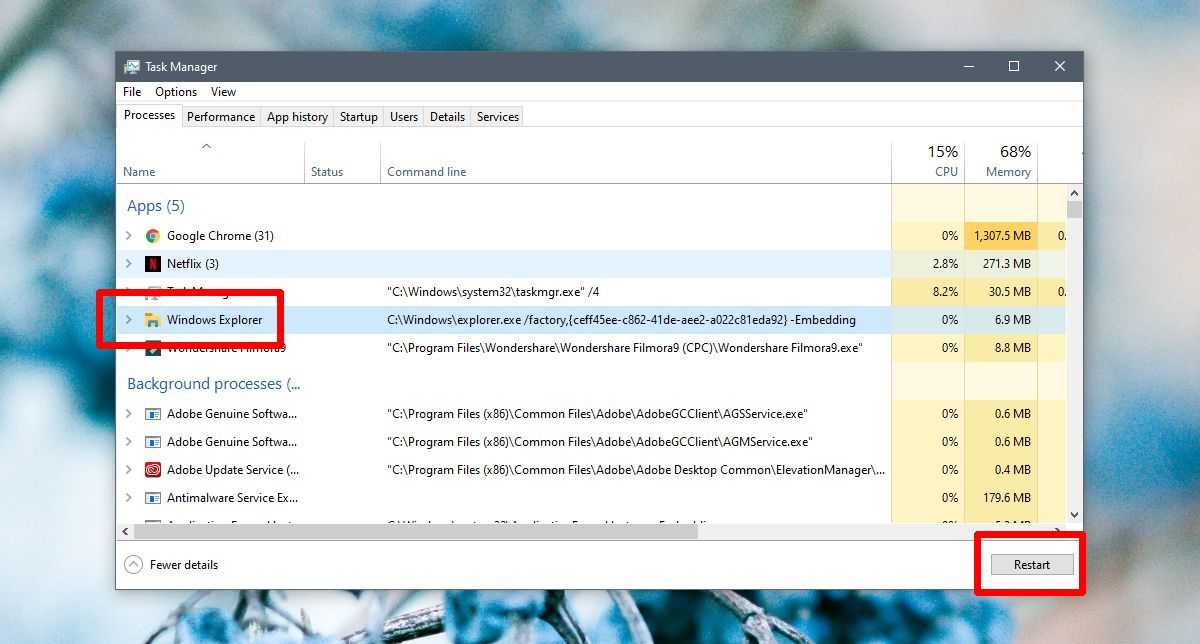Open the Options menu
The image size is (1200, 644).
(175, 92)
